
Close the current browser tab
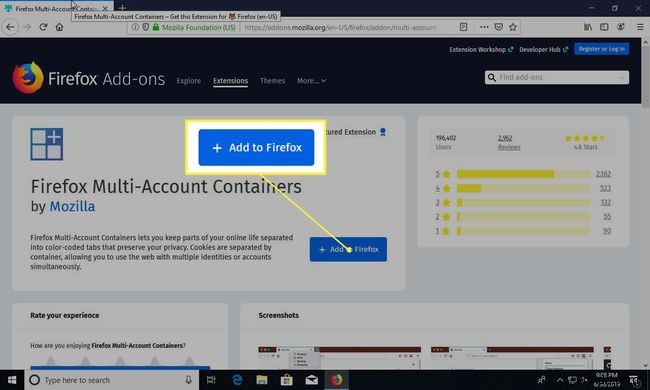point(105,8)
